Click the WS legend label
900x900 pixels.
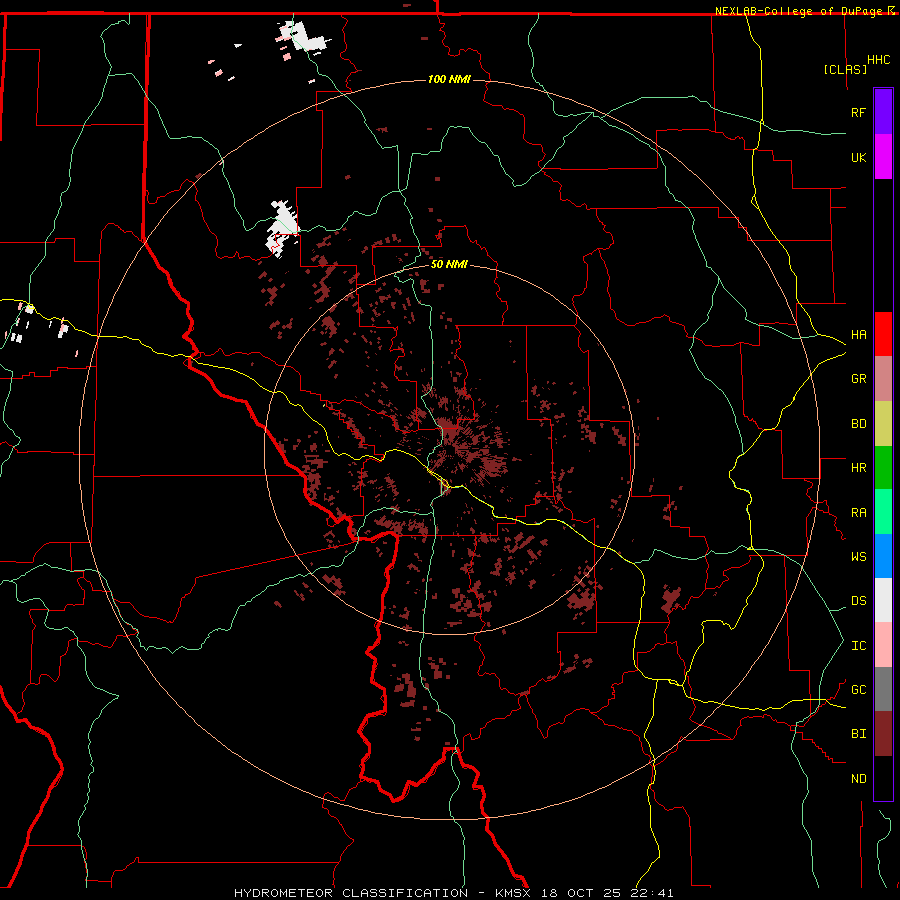pos(858,557)
